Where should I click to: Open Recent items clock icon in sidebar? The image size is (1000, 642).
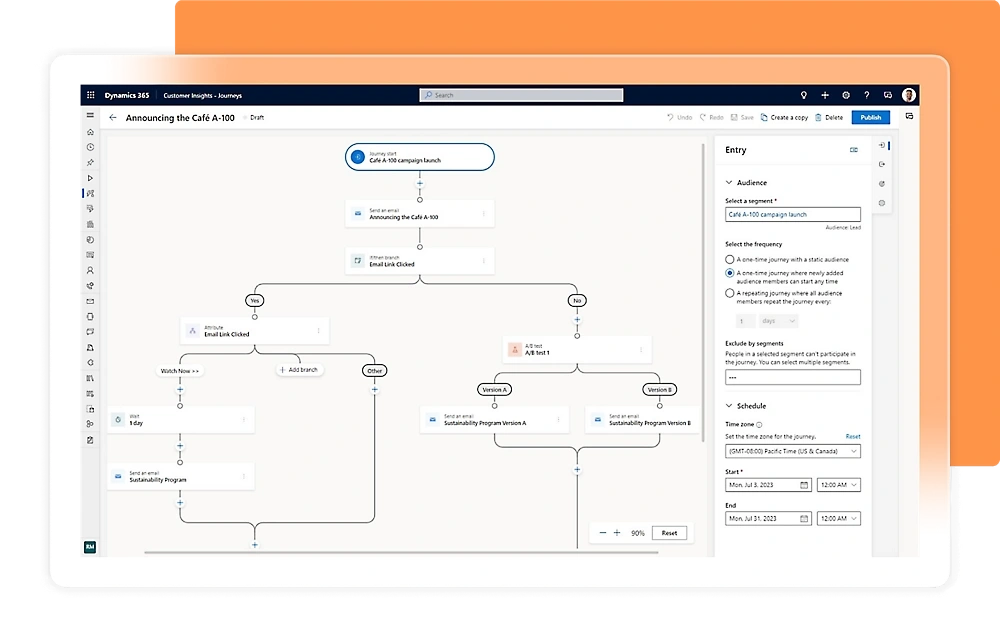[90, 147]
